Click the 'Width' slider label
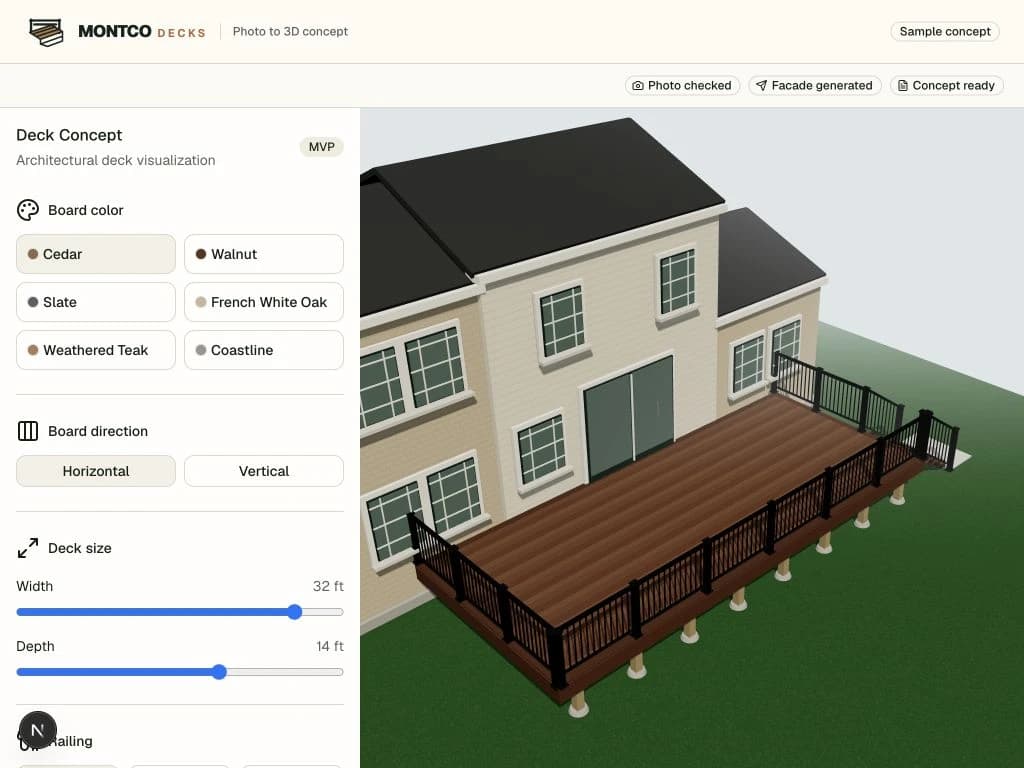Image resolution: width=1024 pixels, height=768 pixels. point(35,586)
